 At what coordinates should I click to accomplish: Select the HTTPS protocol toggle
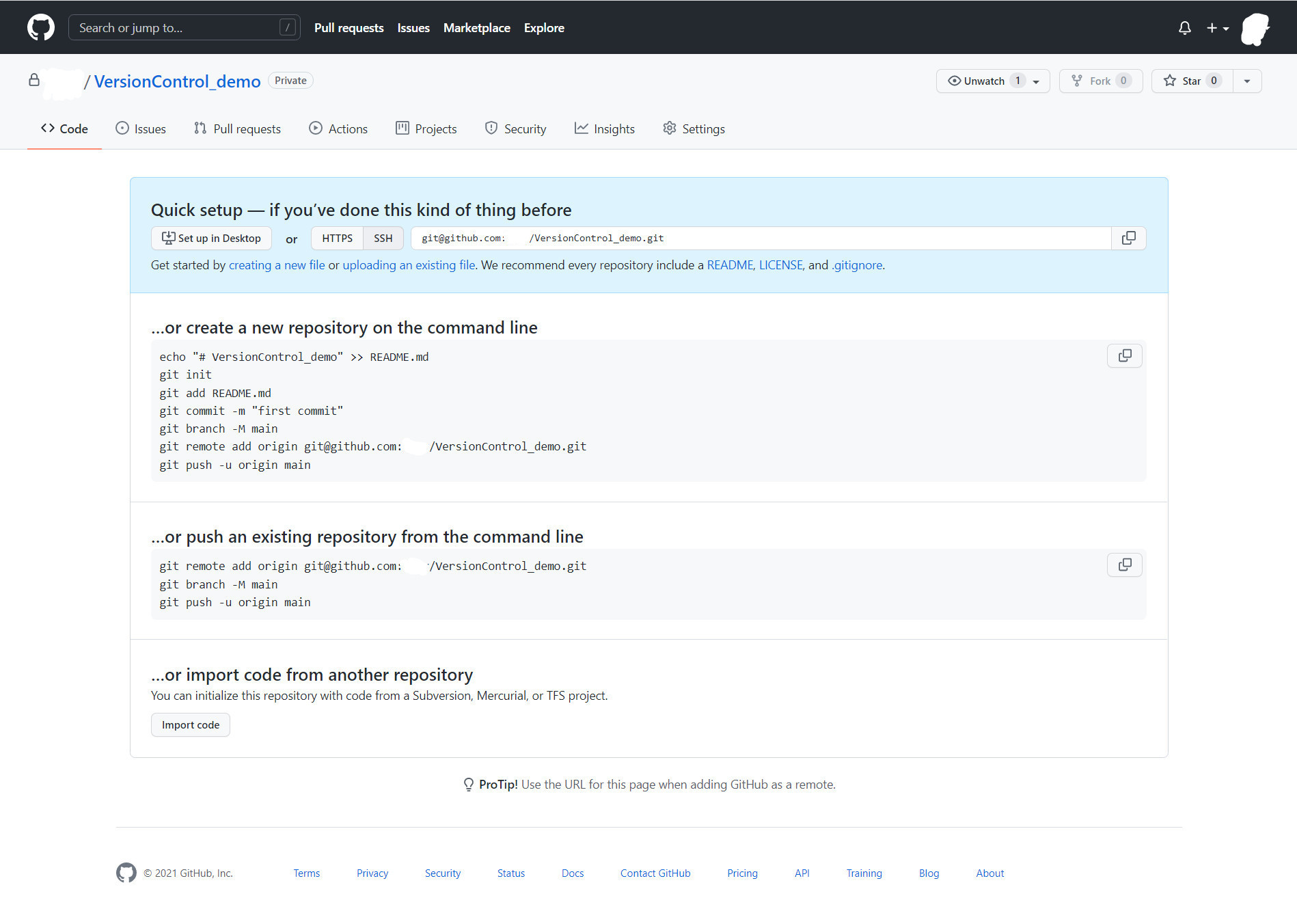click(337, 238)
